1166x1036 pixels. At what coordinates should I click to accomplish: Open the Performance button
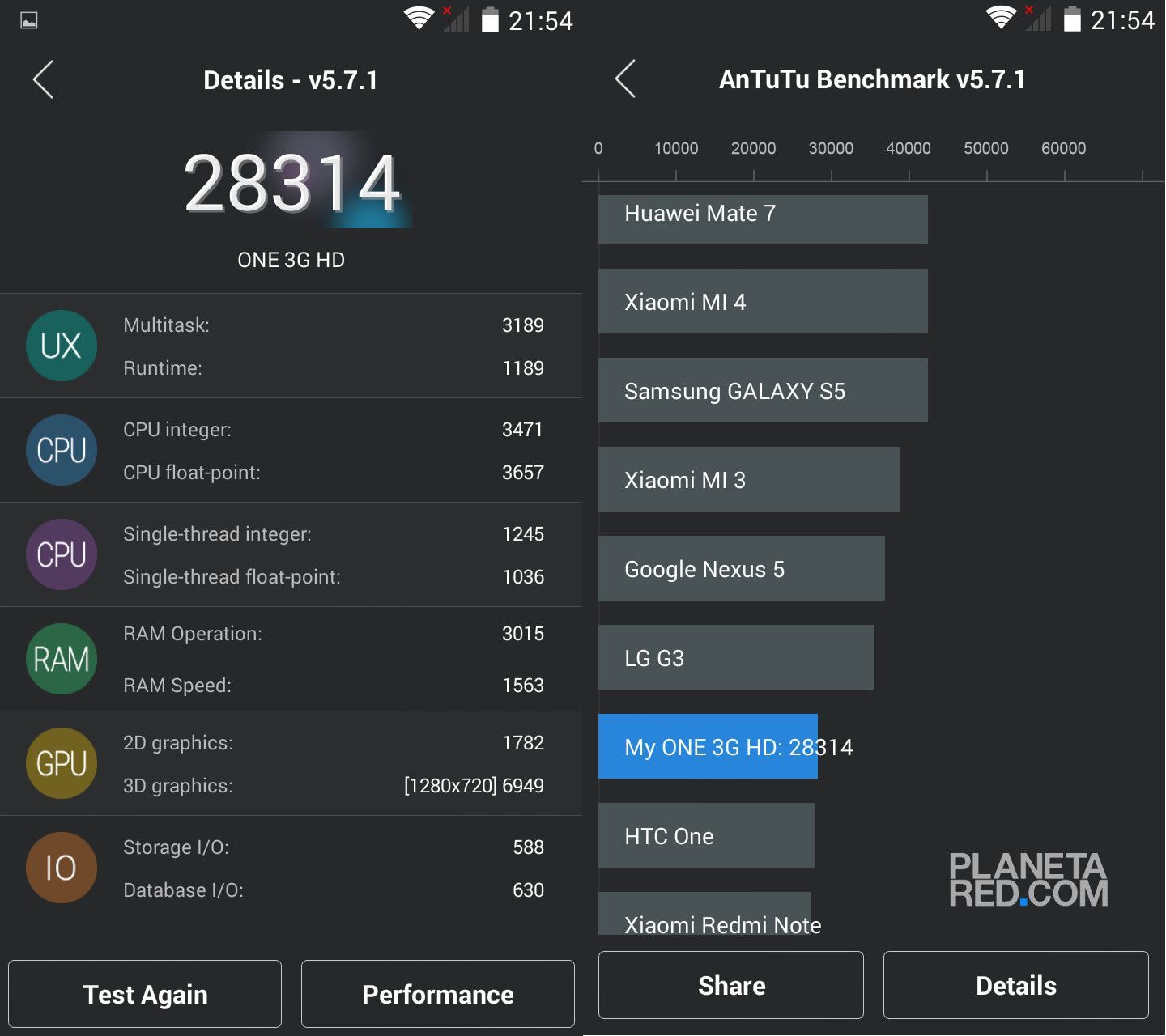click(x=437, y=994)
